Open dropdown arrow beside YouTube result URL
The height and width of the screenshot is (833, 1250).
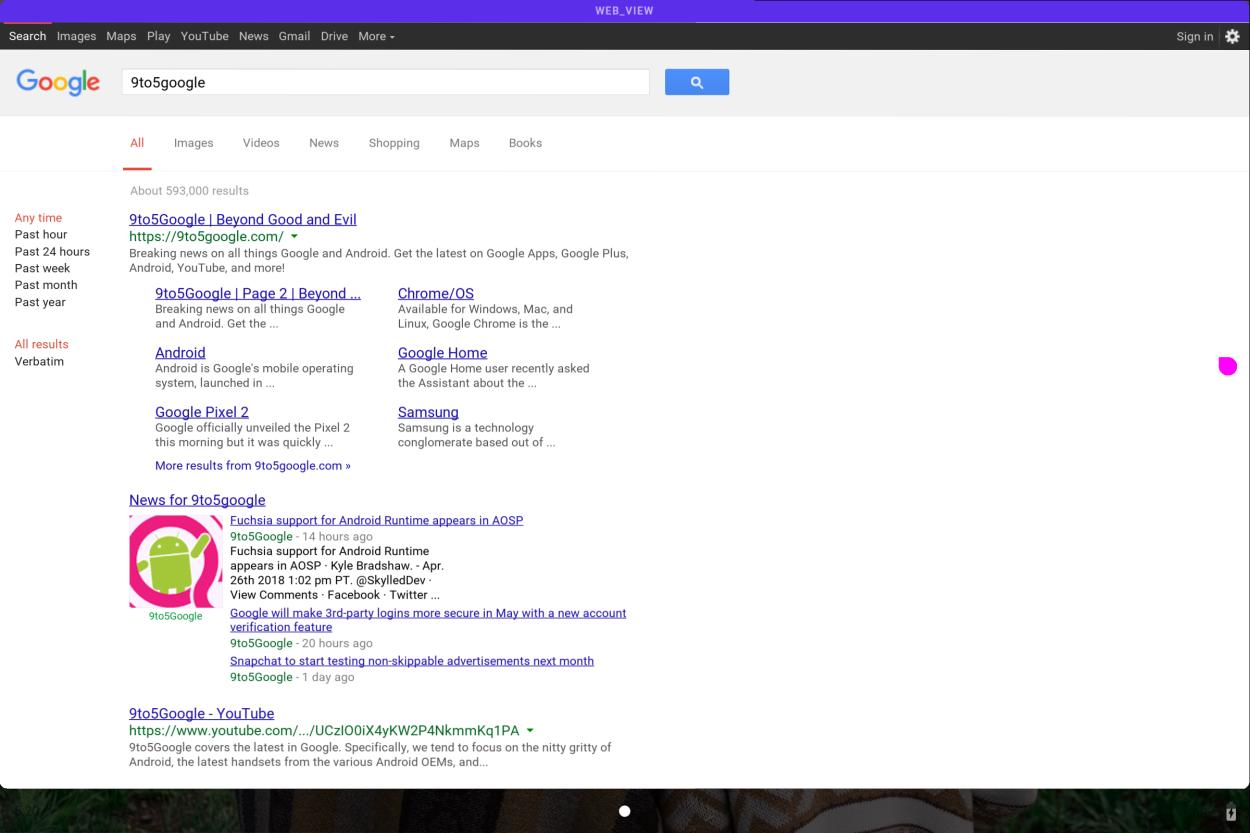[x=530, y=731]
